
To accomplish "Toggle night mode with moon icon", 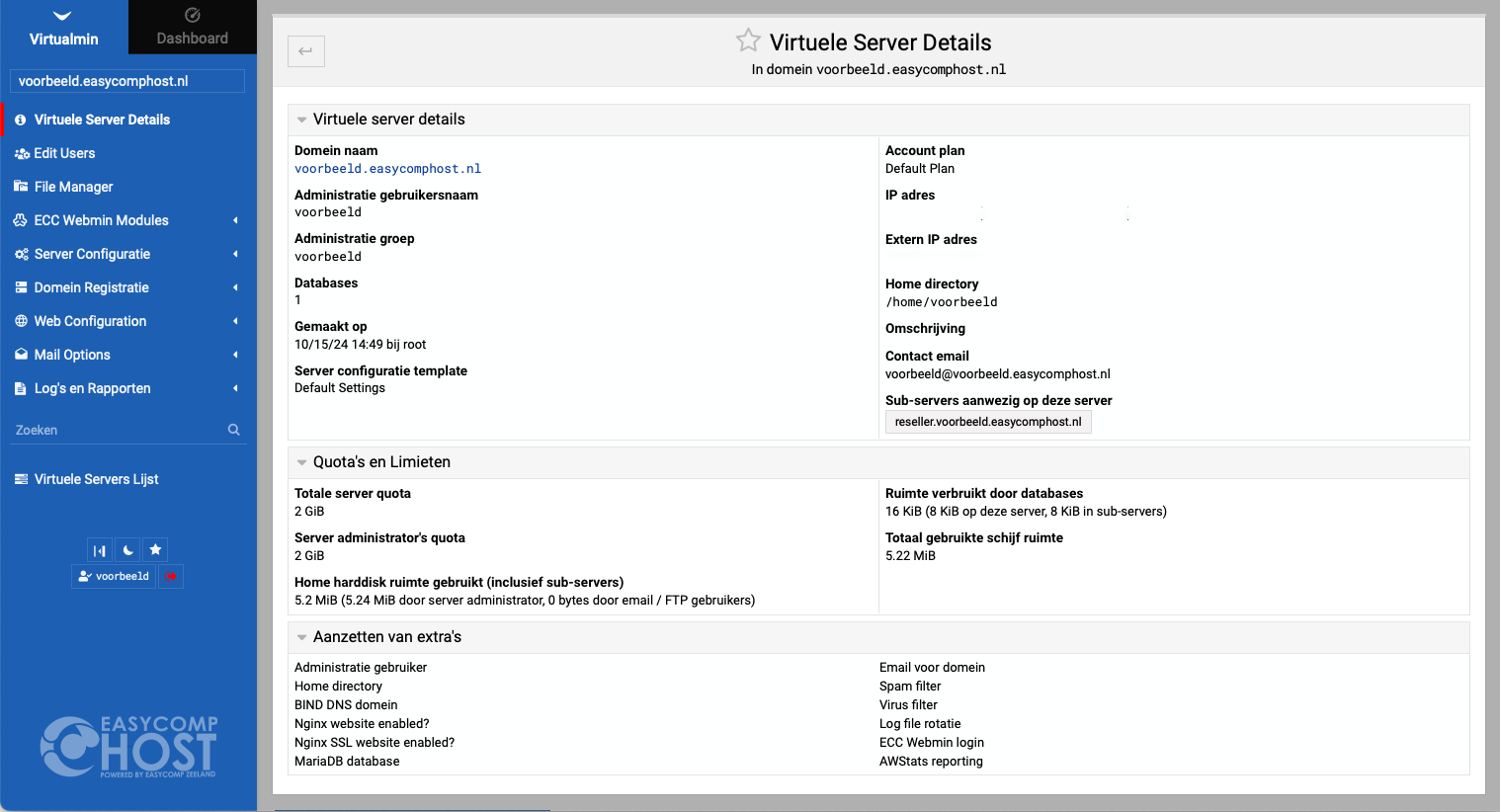I will [127, 550].
